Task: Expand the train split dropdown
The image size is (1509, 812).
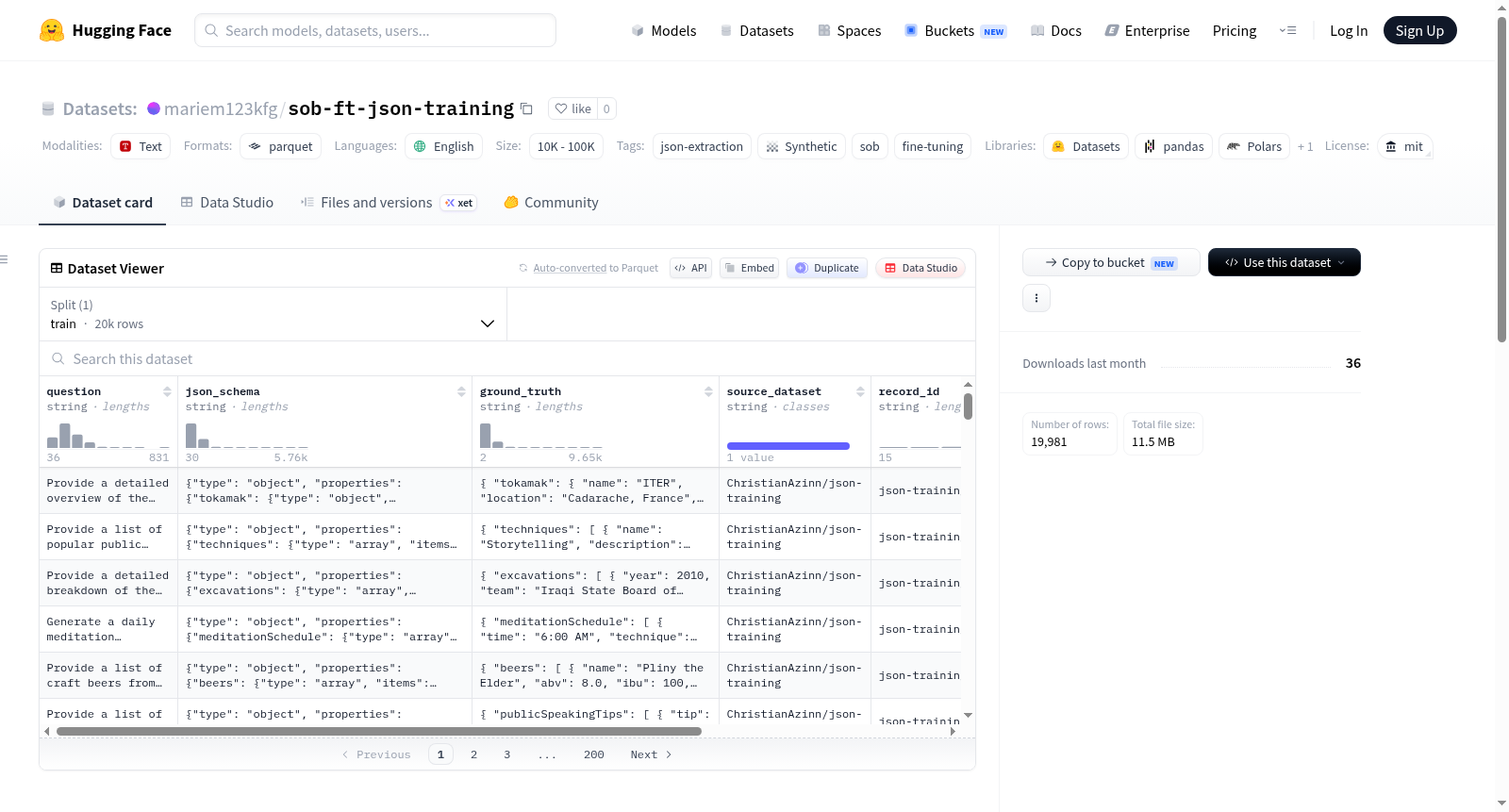Action: [273, 314]
